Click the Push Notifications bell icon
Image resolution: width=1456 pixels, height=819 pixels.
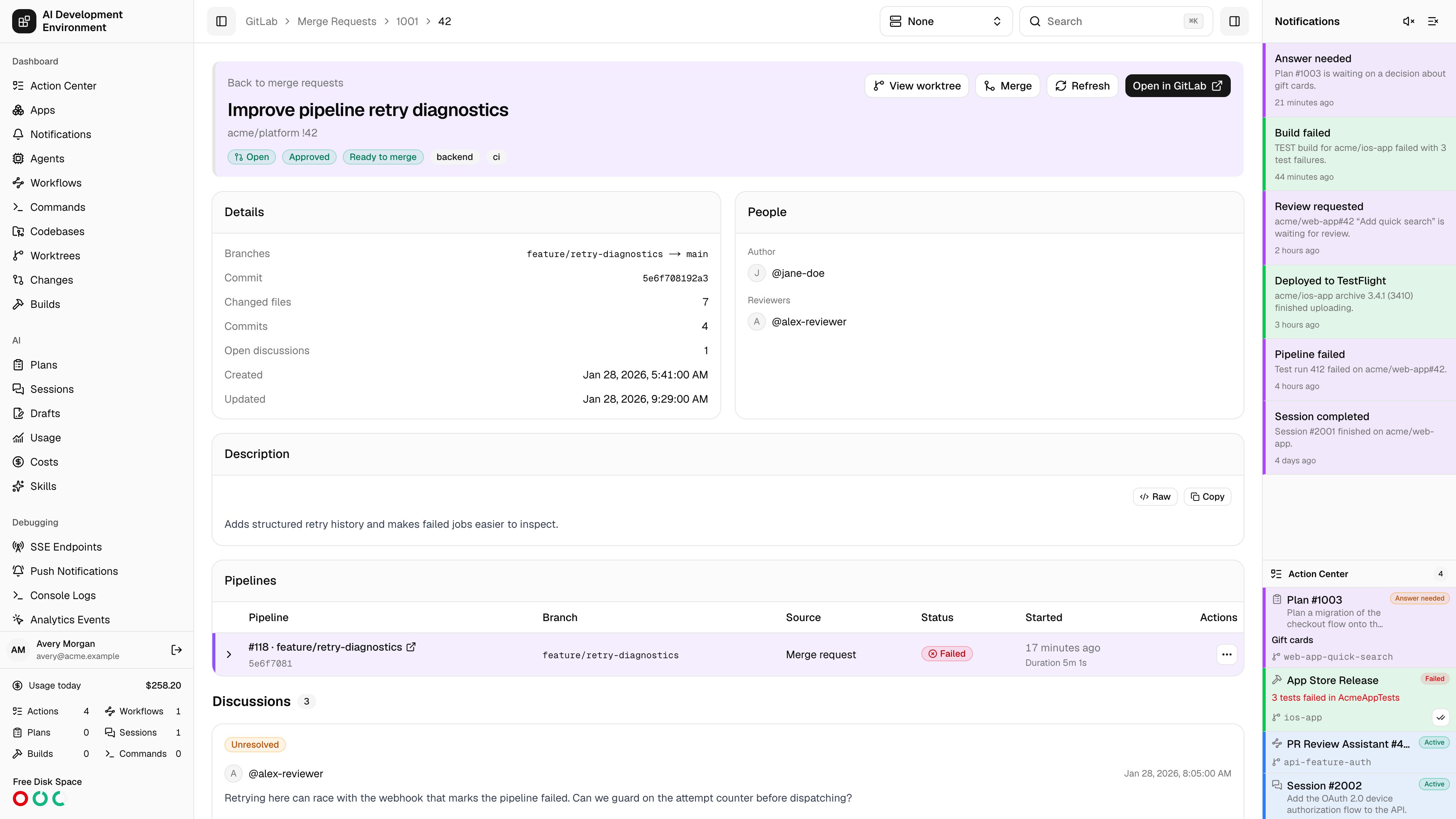18,571
